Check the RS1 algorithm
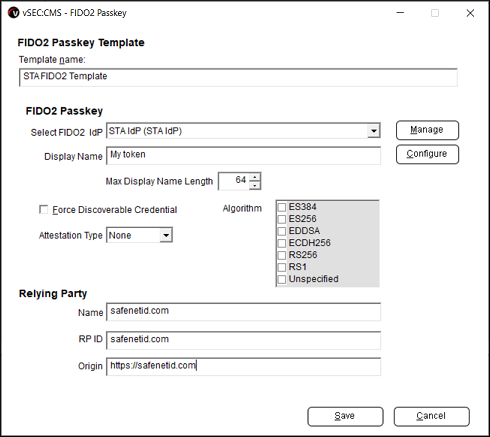490x437 pixels. pos(282,267)
